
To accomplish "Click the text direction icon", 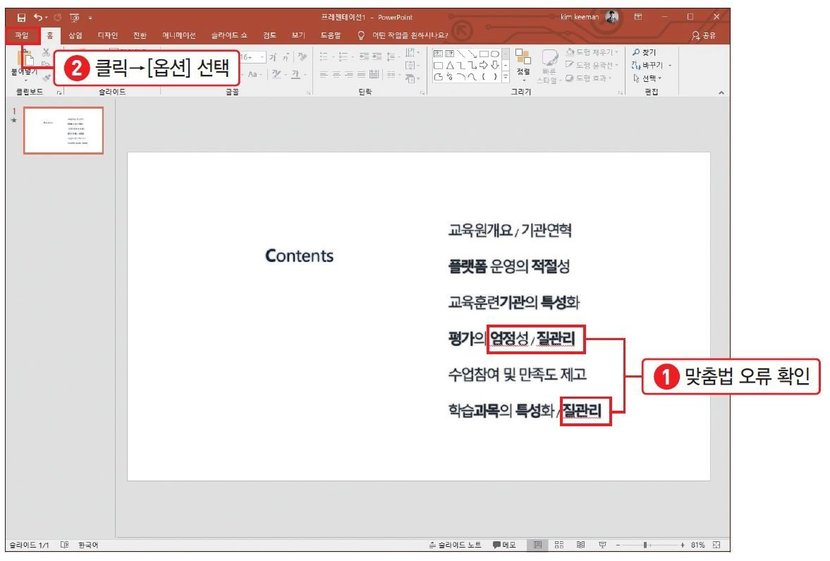I will [411, 53].
